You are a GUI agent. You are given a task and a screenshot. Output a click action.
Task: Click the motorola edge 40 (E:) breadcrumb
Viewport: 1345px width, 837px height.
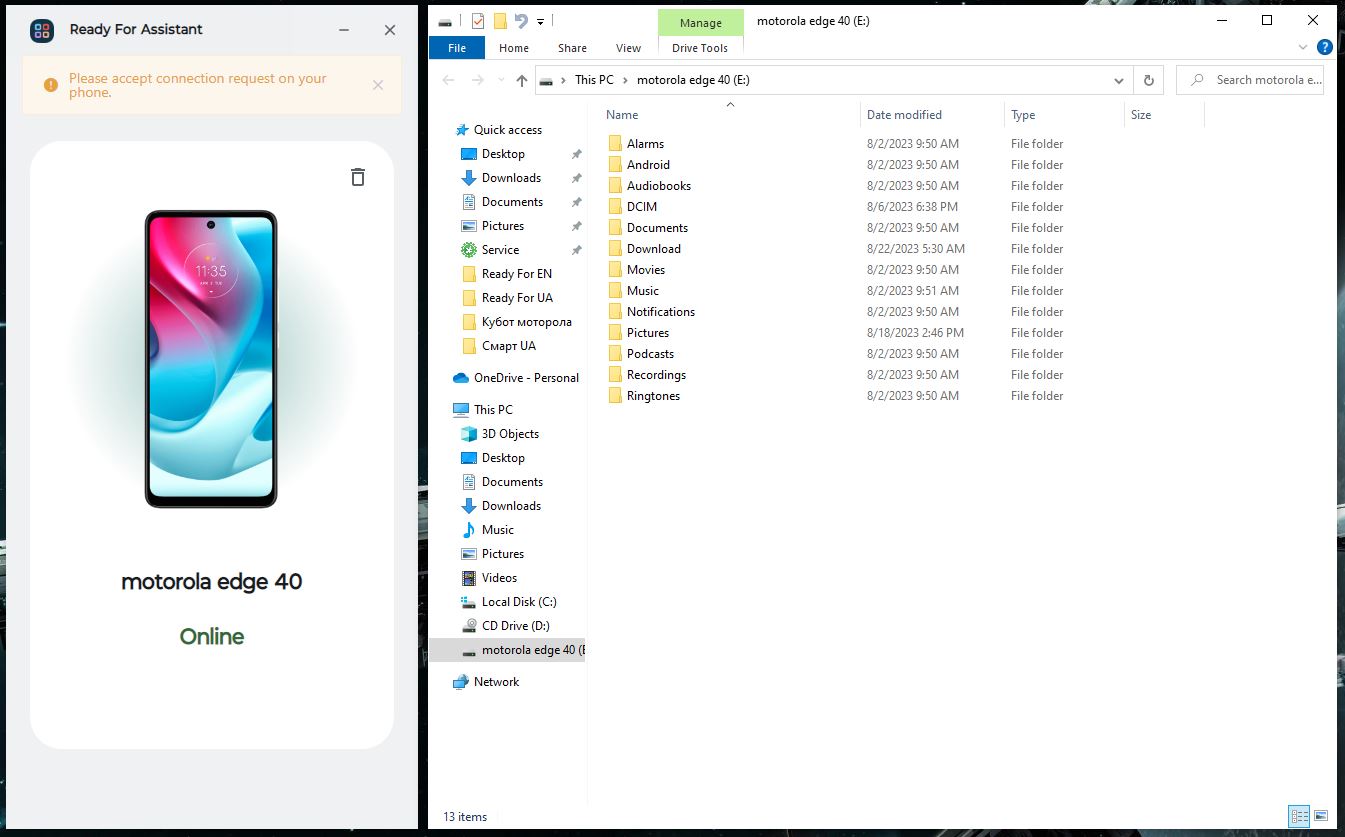coord(693,80)
